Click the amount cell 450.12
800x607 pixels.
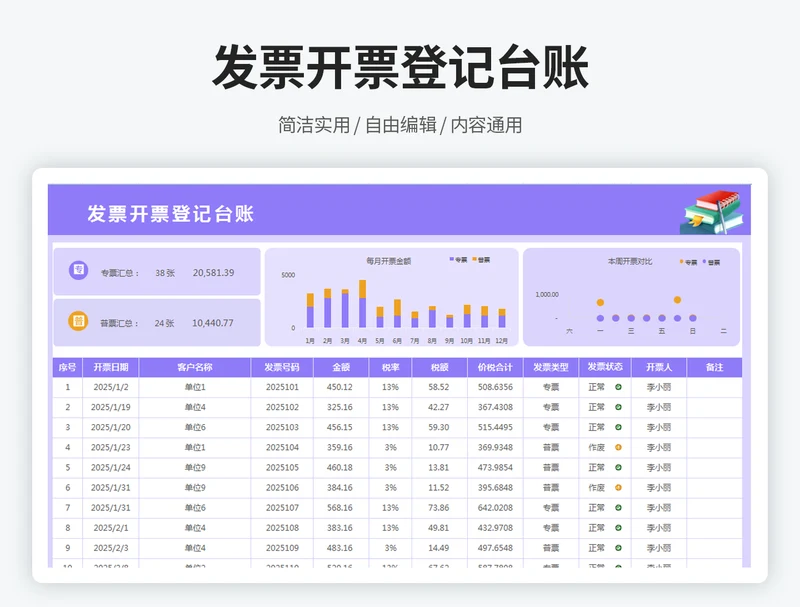339,387
